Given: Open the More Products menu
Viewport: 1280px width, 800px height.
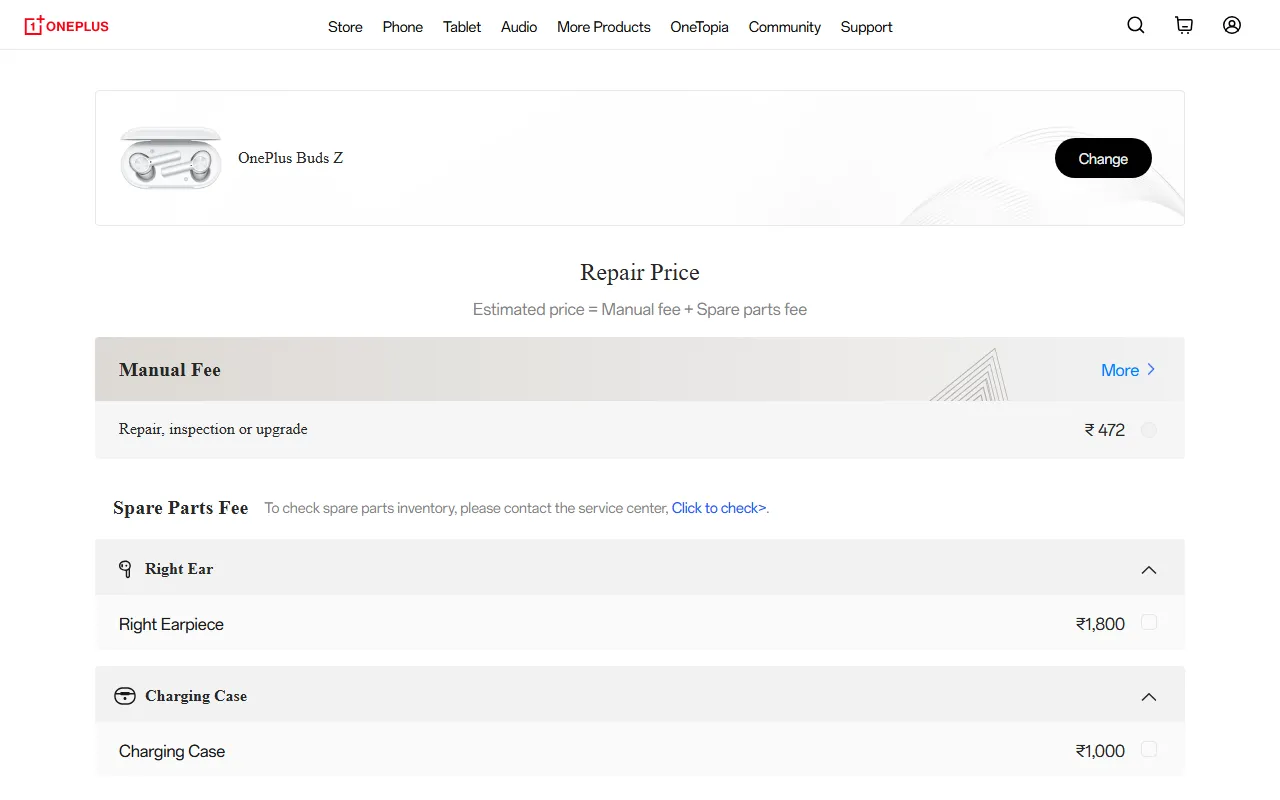Looking at the screenshot, I should point(604,27).
